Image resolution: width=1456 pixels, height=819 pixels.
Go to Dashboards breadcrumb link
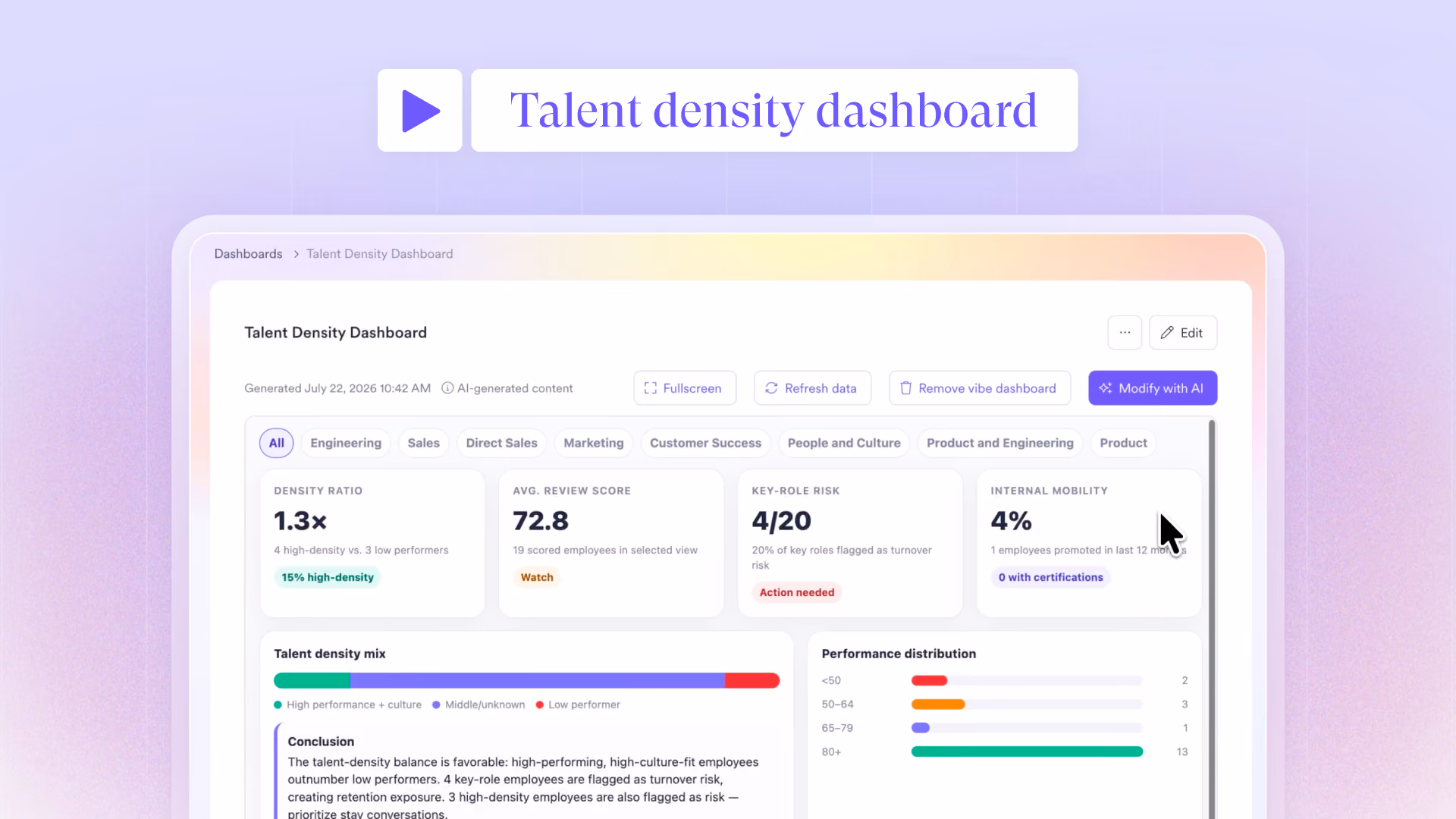click(x=248, y=254)
